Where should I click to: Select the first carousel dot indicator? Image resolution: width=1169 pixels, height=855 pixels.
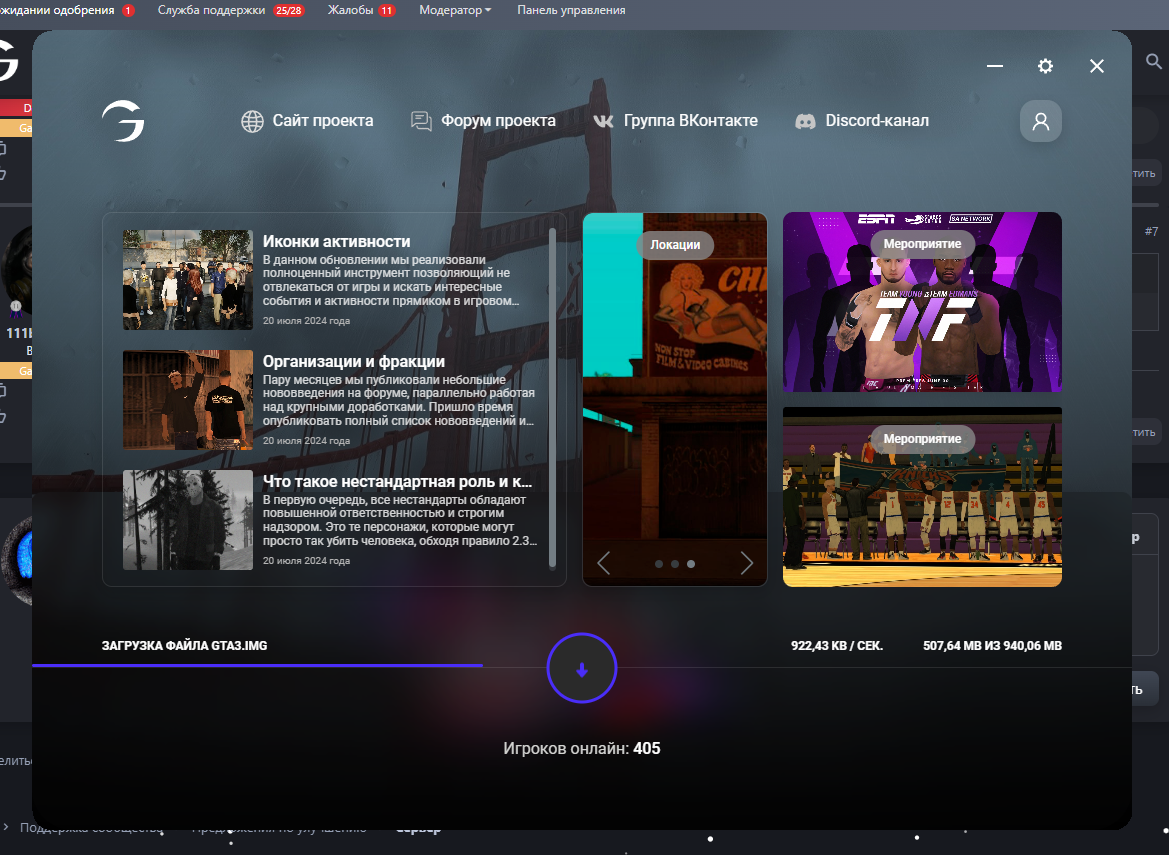(659, 564)
